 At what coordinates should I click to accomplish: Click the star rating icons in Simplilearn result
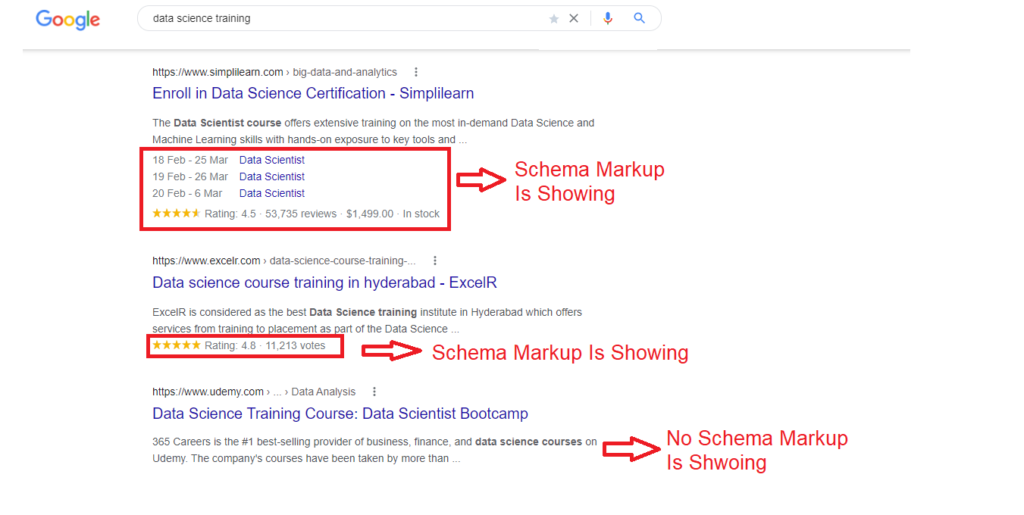click(176, 213)
